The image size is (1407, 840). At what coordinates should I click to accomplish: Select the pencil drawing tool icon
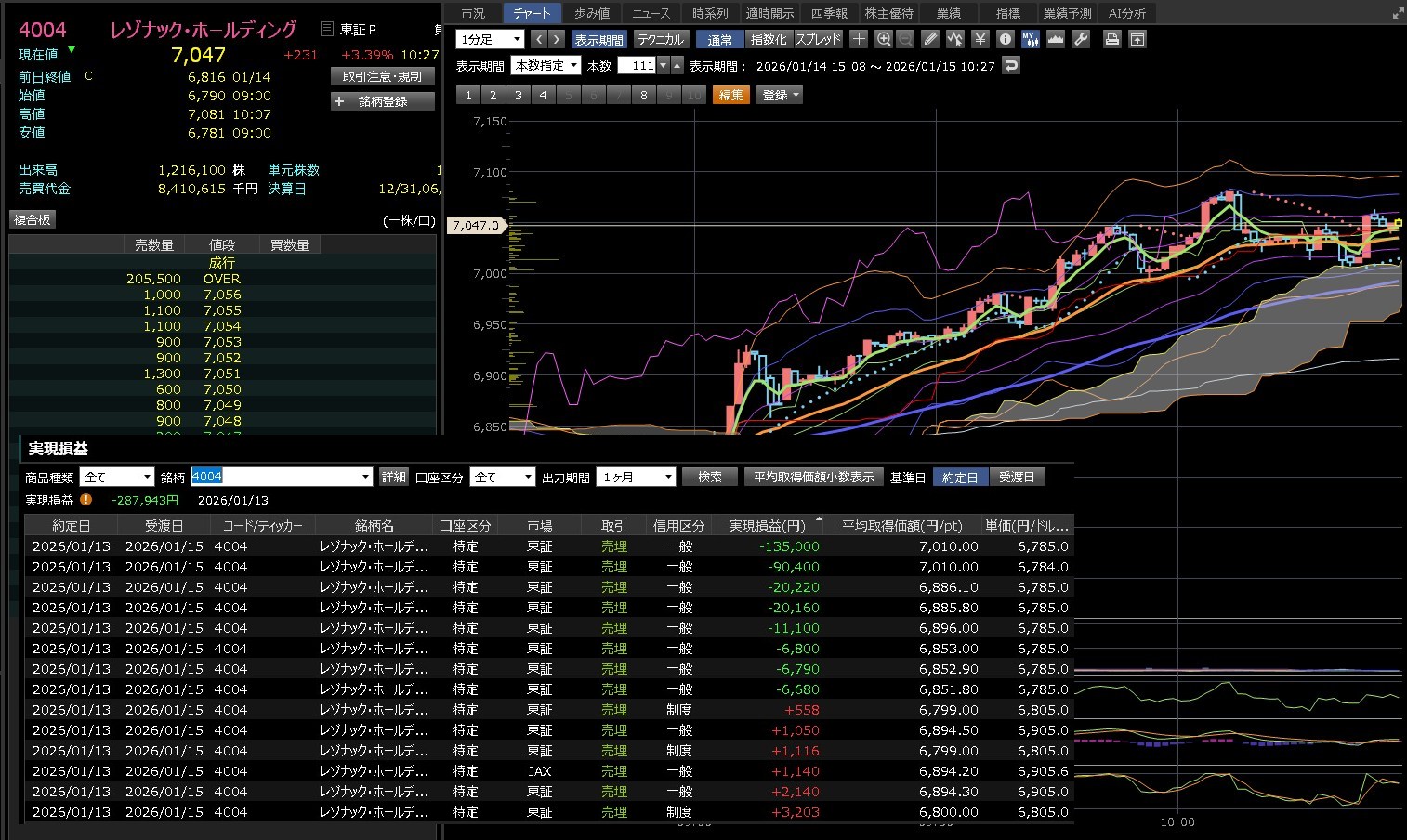[x=930, y=39]
